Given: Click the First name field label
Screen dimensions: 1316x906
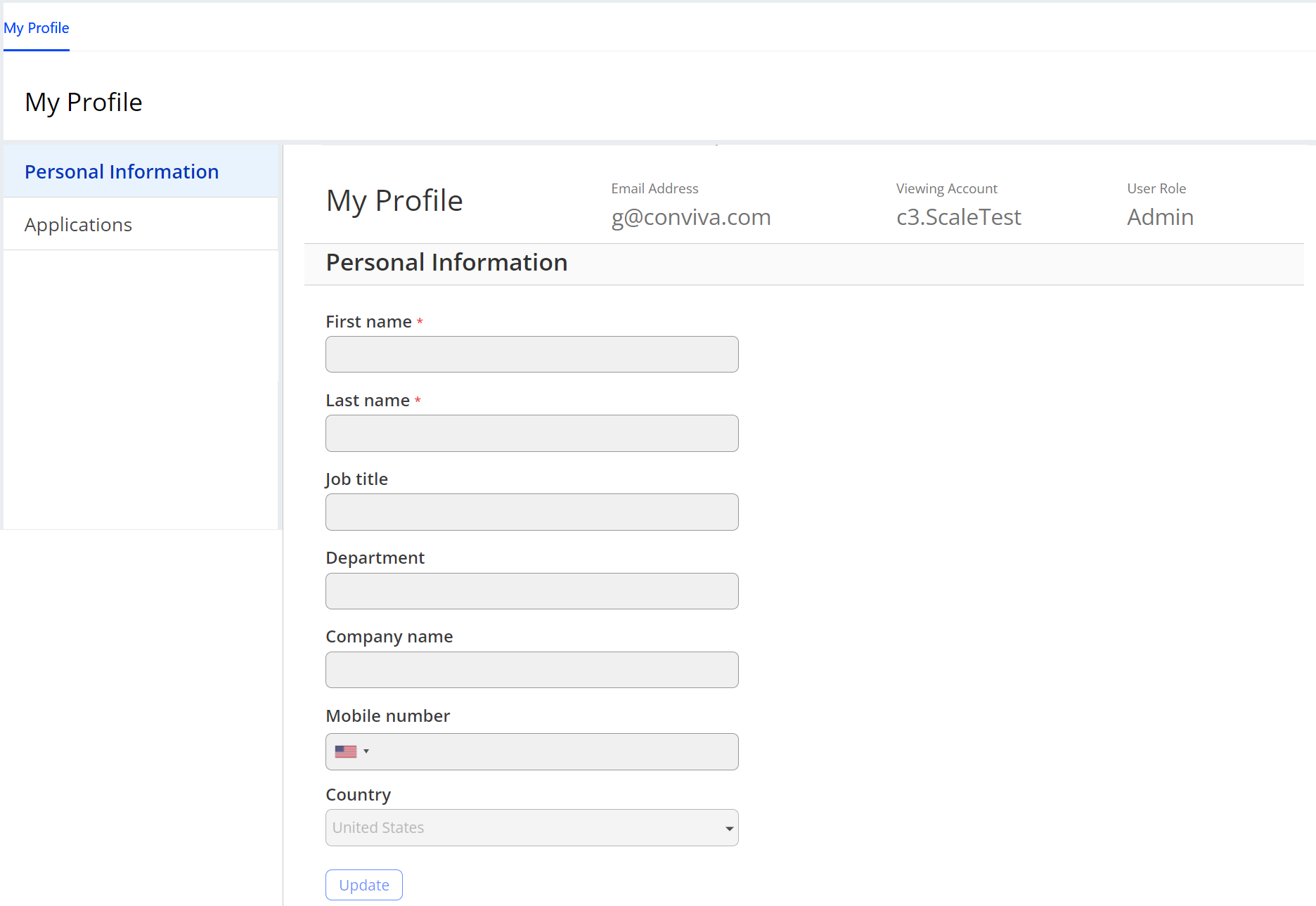Looking at the screenshot, I should 368,322.
